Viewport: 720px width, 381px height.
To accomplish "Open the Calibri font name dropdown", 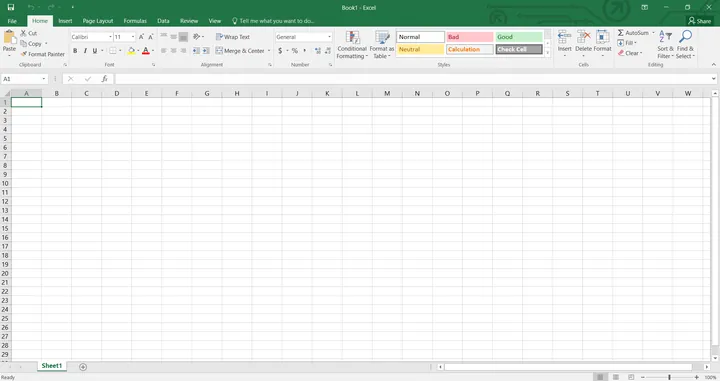I will tap(110, 37).
